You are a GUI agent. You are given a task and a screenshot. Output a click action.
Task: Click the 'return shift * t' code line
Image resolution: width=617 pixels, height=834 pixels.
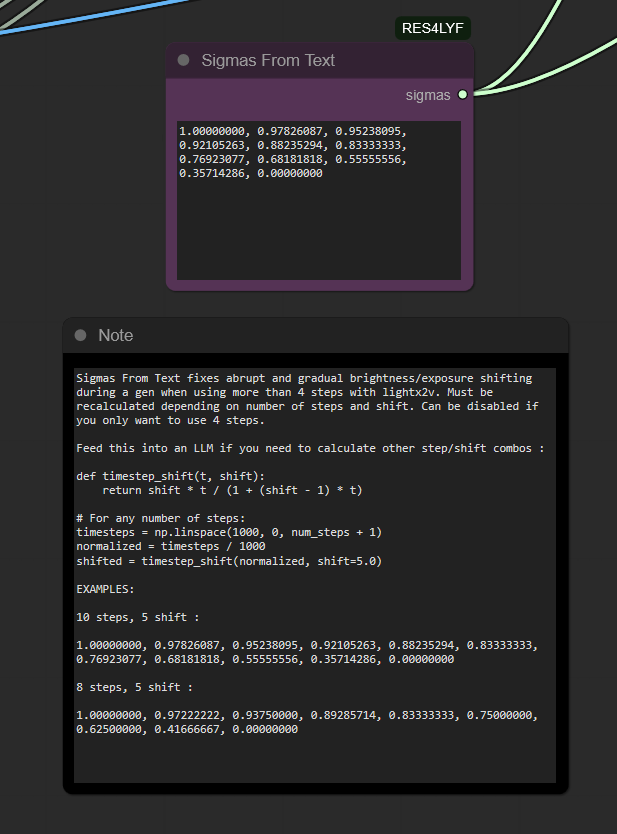pyautogui.click(x=232, y=490)
